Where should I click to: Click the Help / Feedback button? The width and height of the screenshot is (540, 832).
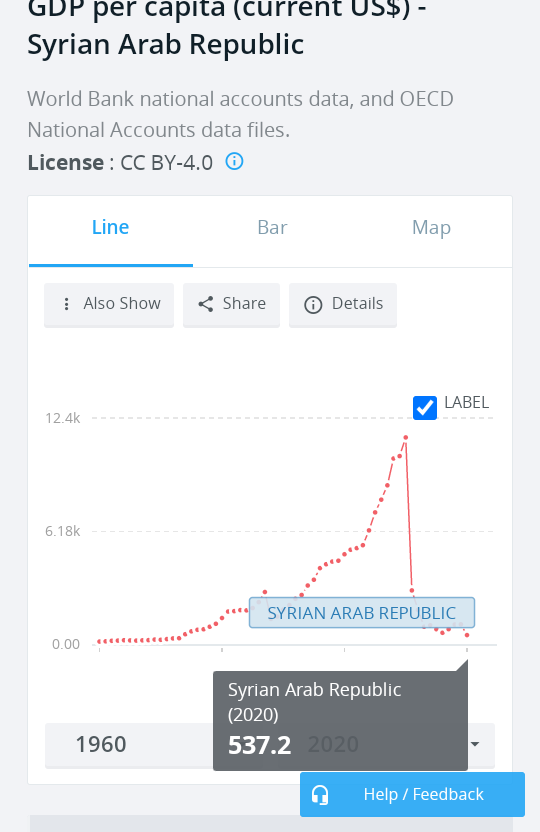(x=413, y=794)
